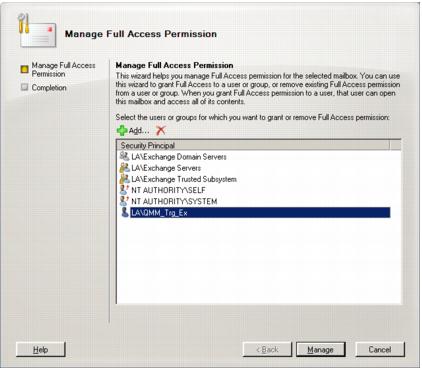Click the wizard mailbox tools icon in header
Viewport: 422px width, 368px height.
pyautogui.click(x=37, y=31)
